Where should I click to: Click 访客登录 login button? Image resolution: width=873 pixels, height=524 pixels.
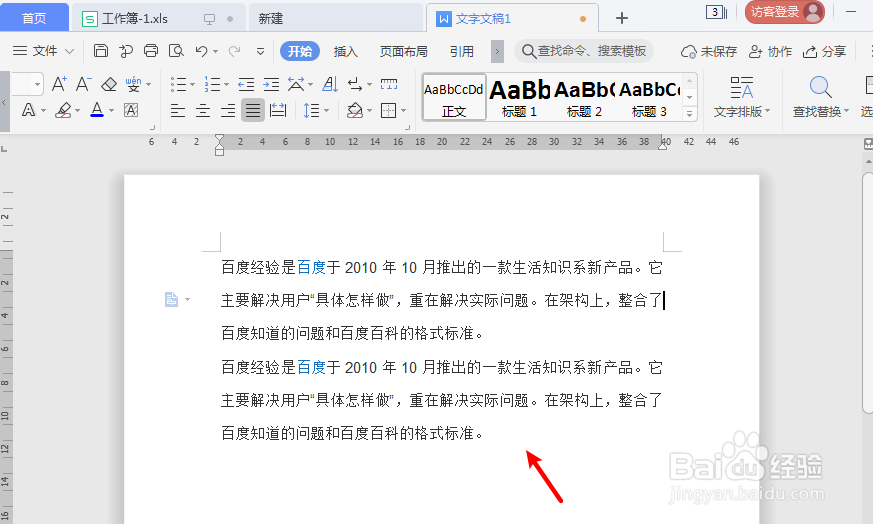point(784,12)
